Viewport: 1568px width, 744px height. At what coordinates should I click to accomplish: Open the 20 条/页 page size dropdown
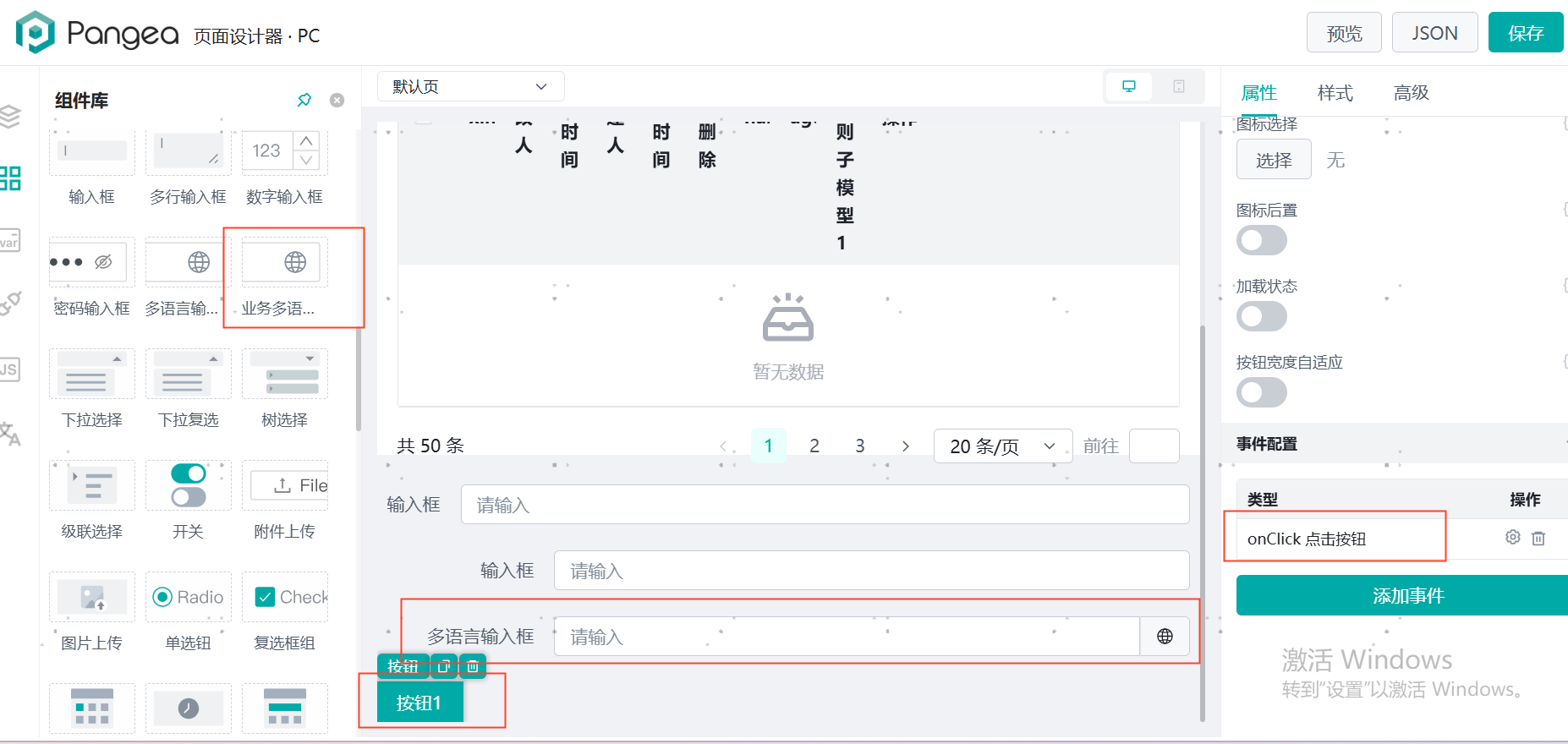tap(1003, 446)
